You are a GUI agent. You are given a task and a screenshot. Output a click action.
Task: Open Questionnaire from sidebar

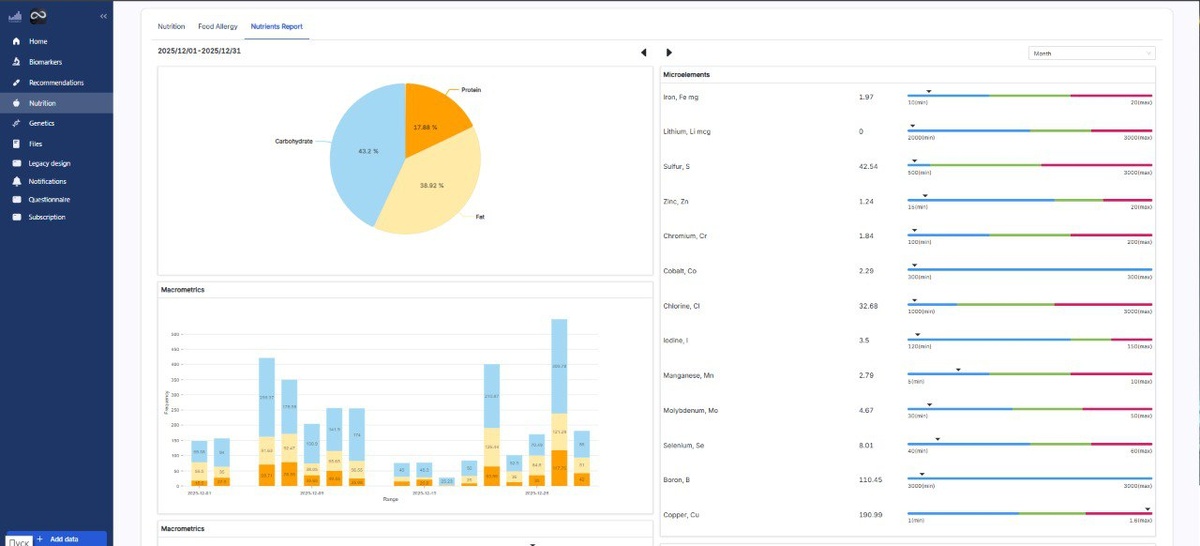click(x=56, y=199)
